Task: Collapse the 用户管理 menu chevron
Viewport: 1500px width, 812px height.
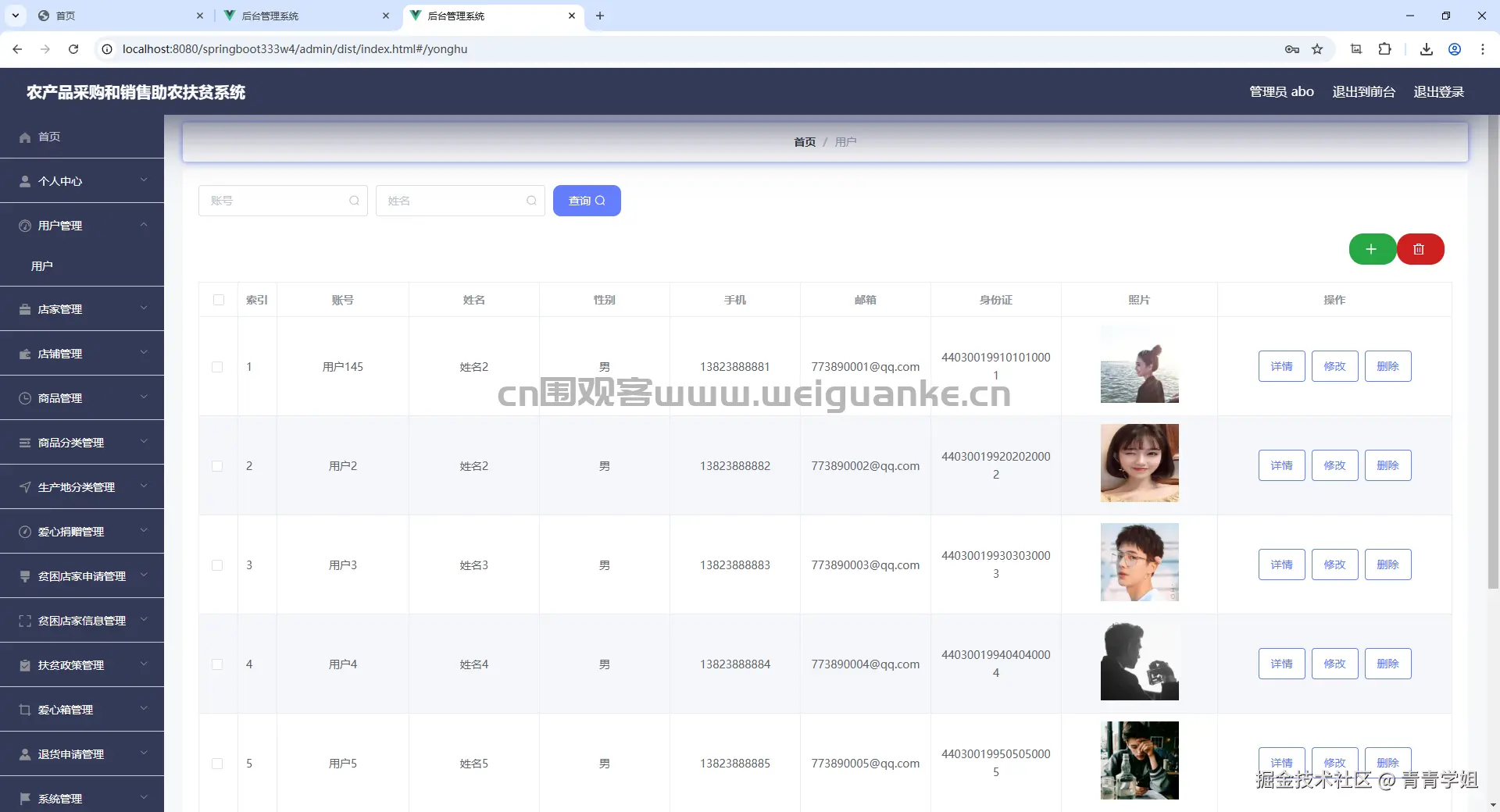Action: tap(144, 225)
